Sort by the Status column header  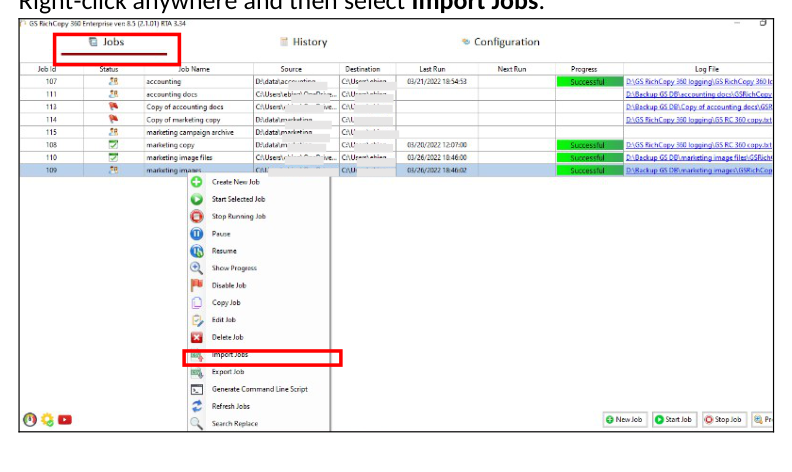[109, 69]
